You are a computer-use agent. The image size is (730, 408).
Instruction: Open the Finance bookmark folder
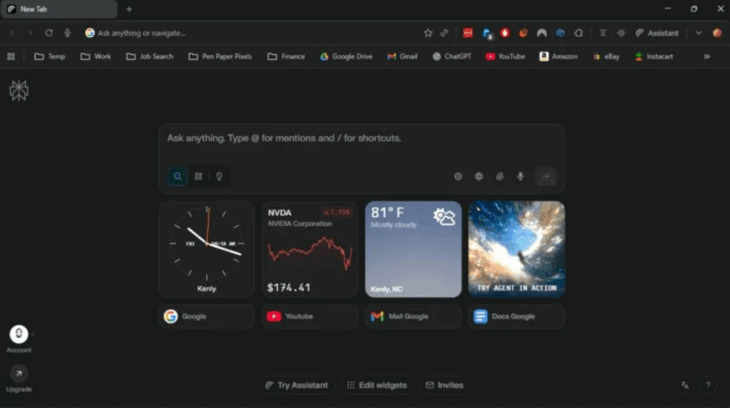[286, 57]
